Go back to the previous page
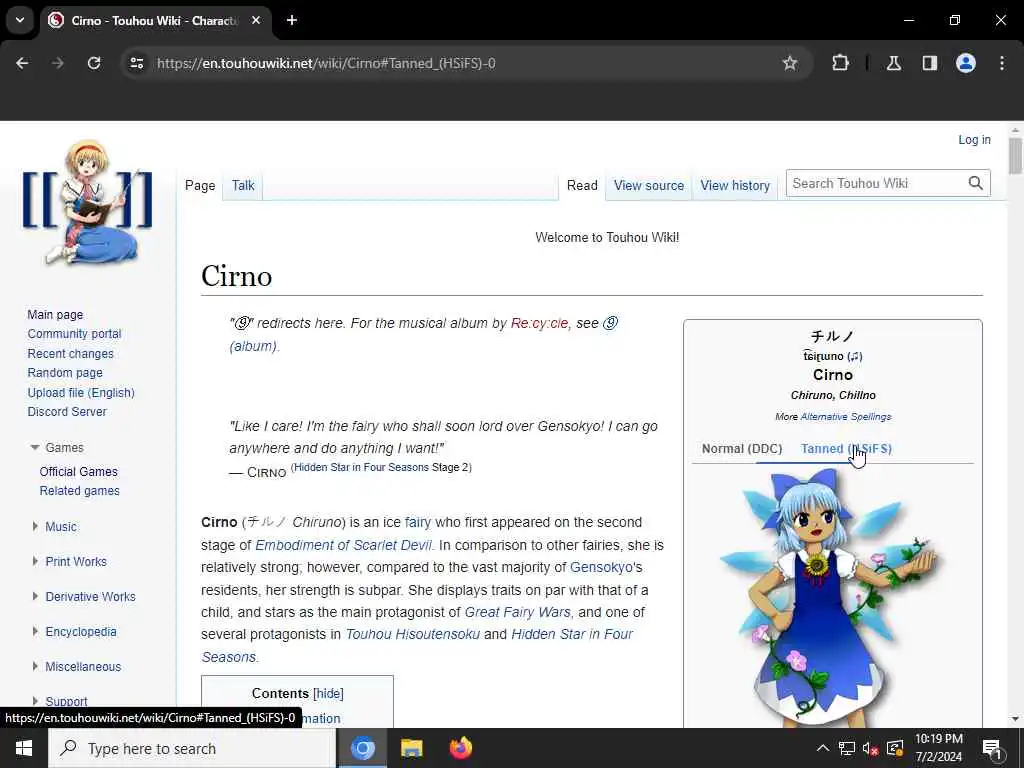 [x=22, y=63]
